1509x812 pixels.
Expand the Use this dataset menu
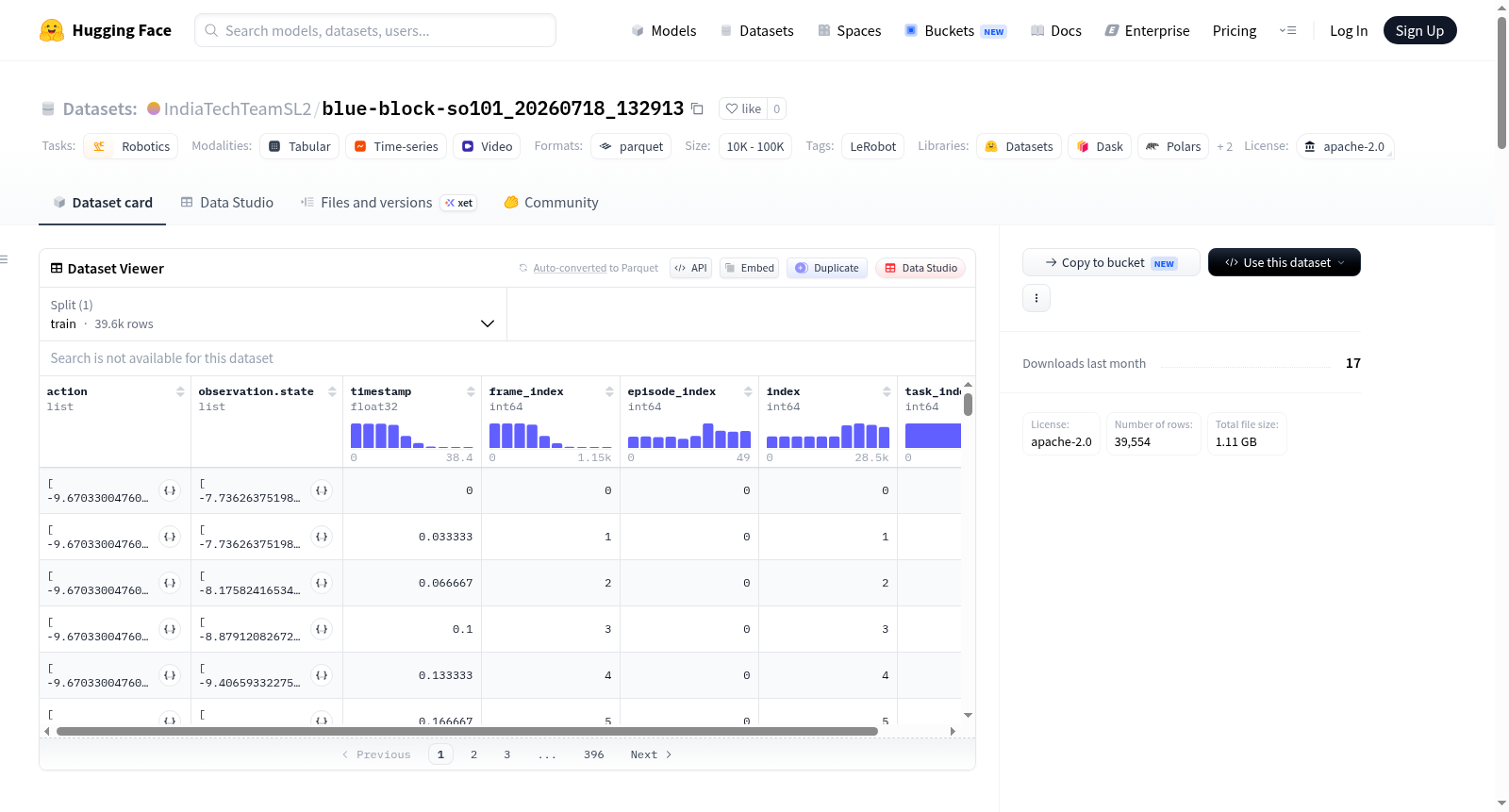click(x=1285, y=262)
